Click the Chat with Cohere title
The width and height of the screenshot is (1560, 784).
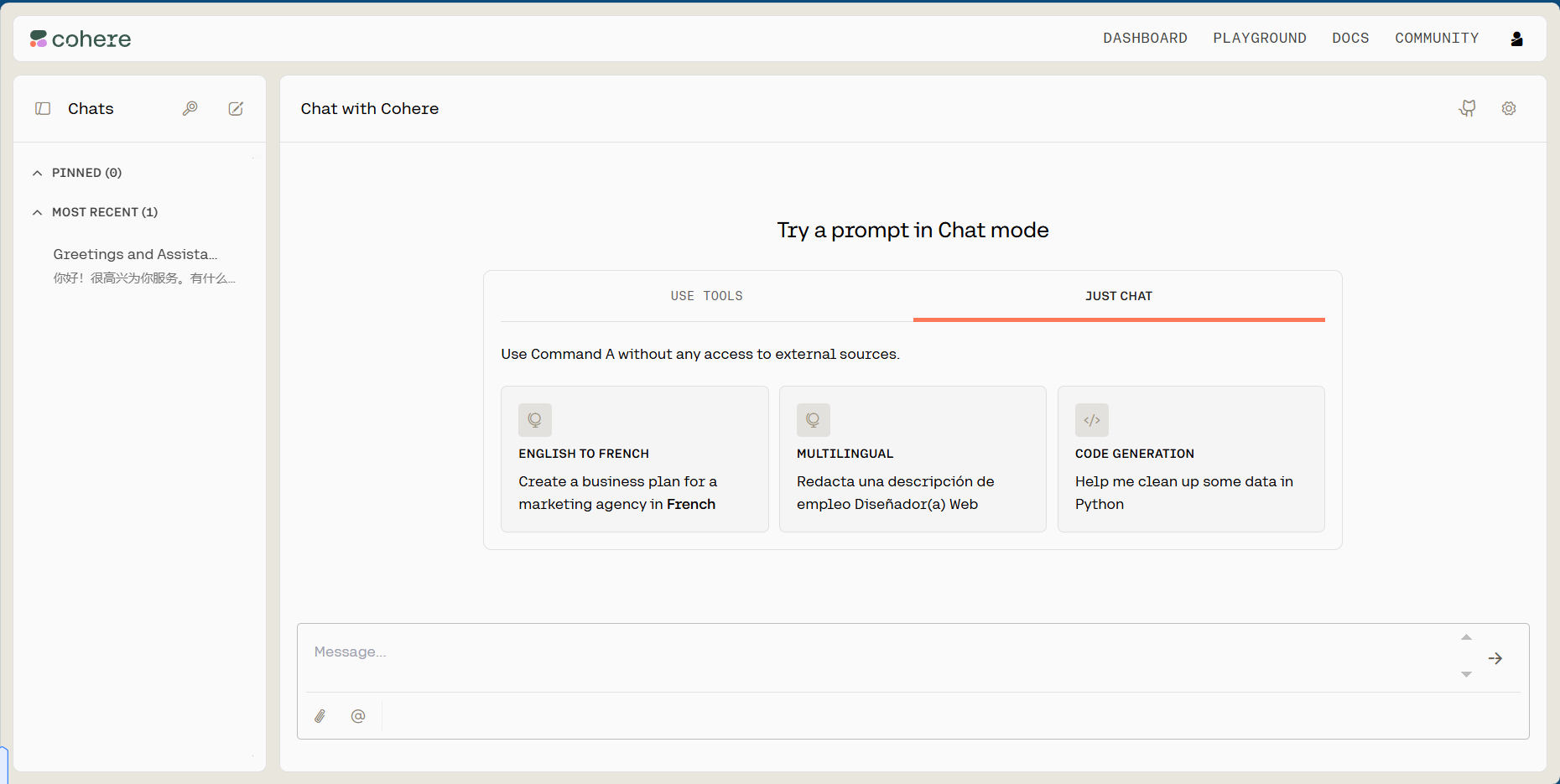370,108
